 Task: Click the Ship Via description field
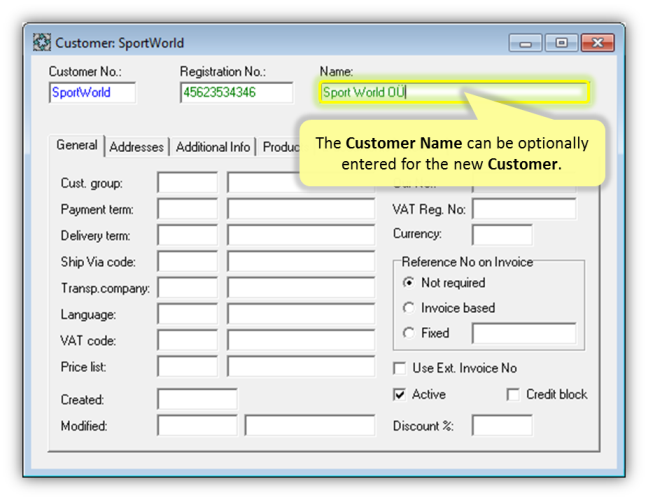301,261
